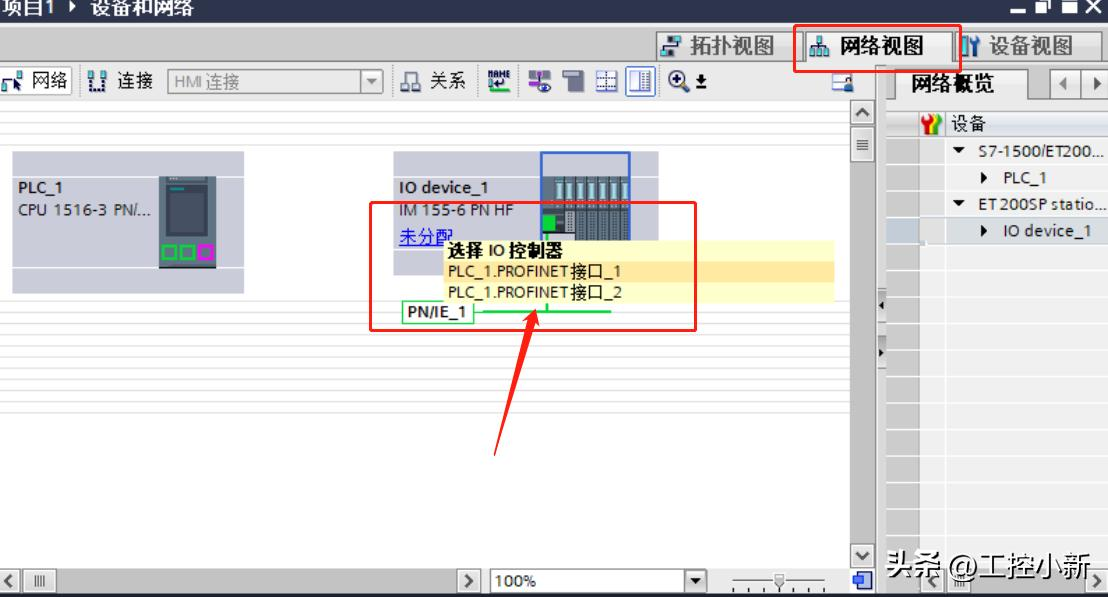Screen dimensions: 1108x597
Task: Click the 关系 relations button
Action: (x=434, y=81)
